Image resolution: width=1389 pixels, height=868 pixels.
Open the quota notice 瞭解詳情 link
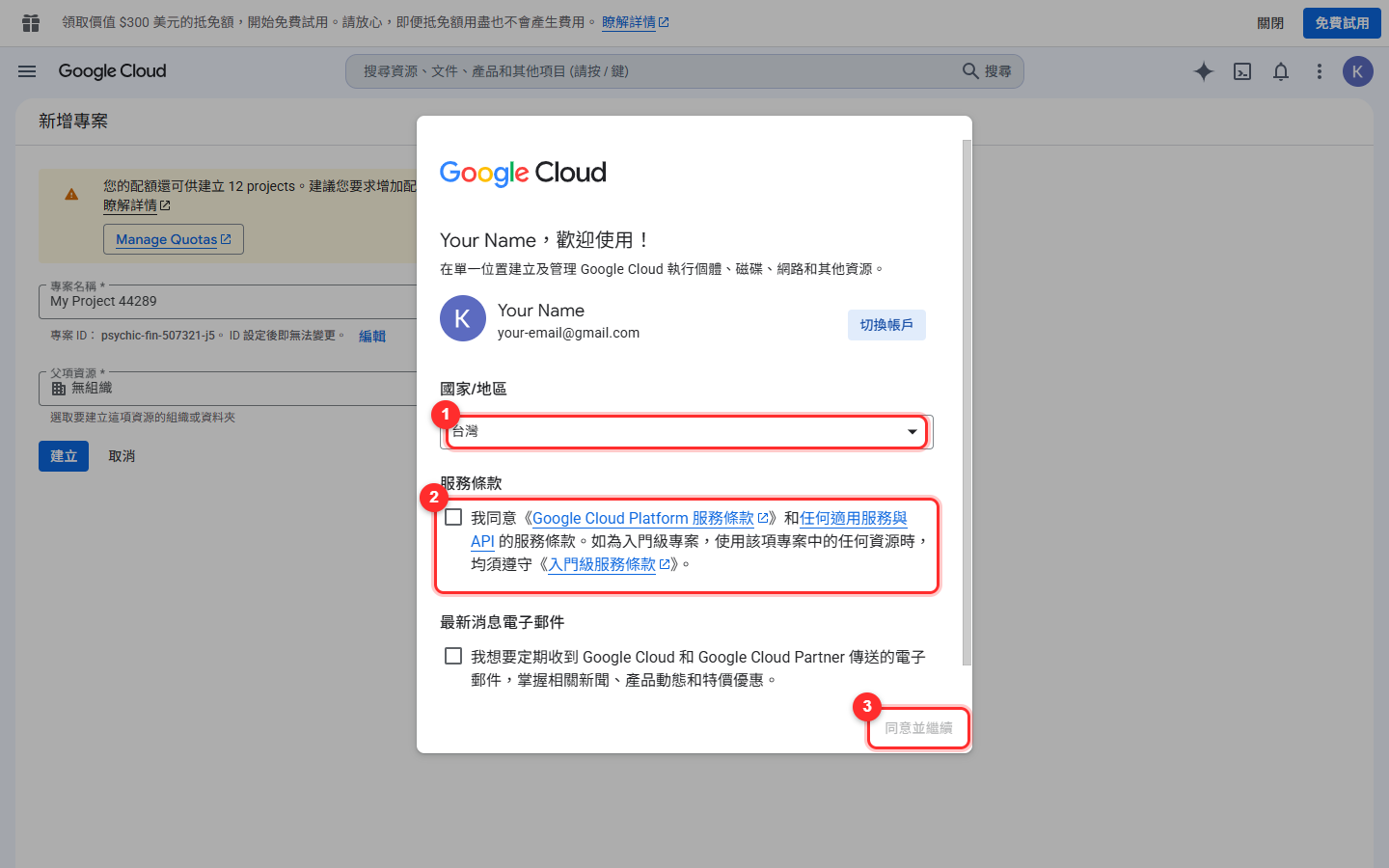[x=137, y=205]
